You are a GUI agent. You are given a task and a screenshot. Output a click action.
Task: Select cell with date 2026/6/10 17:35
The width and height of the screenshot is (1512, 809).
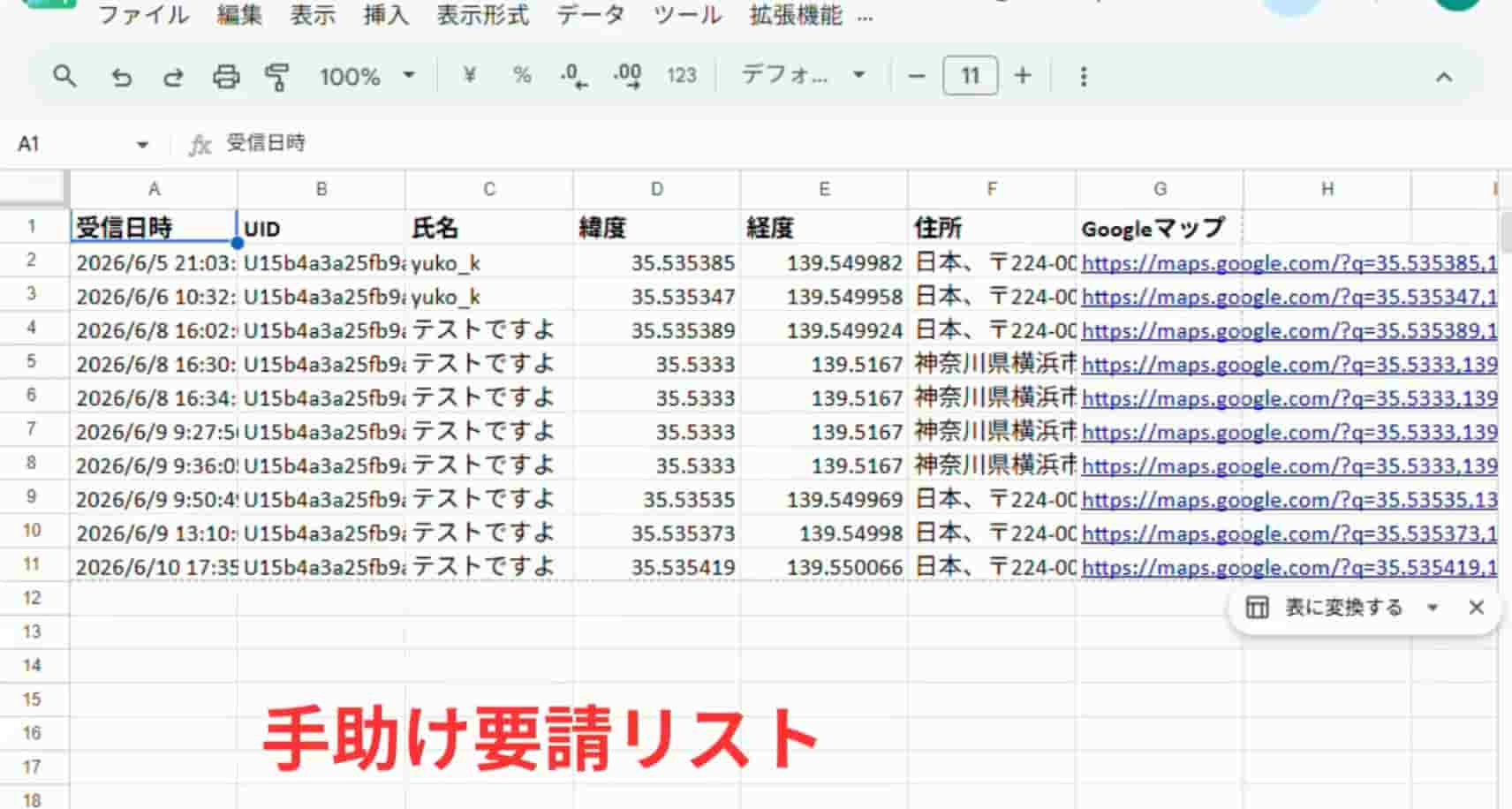[154, 567]
